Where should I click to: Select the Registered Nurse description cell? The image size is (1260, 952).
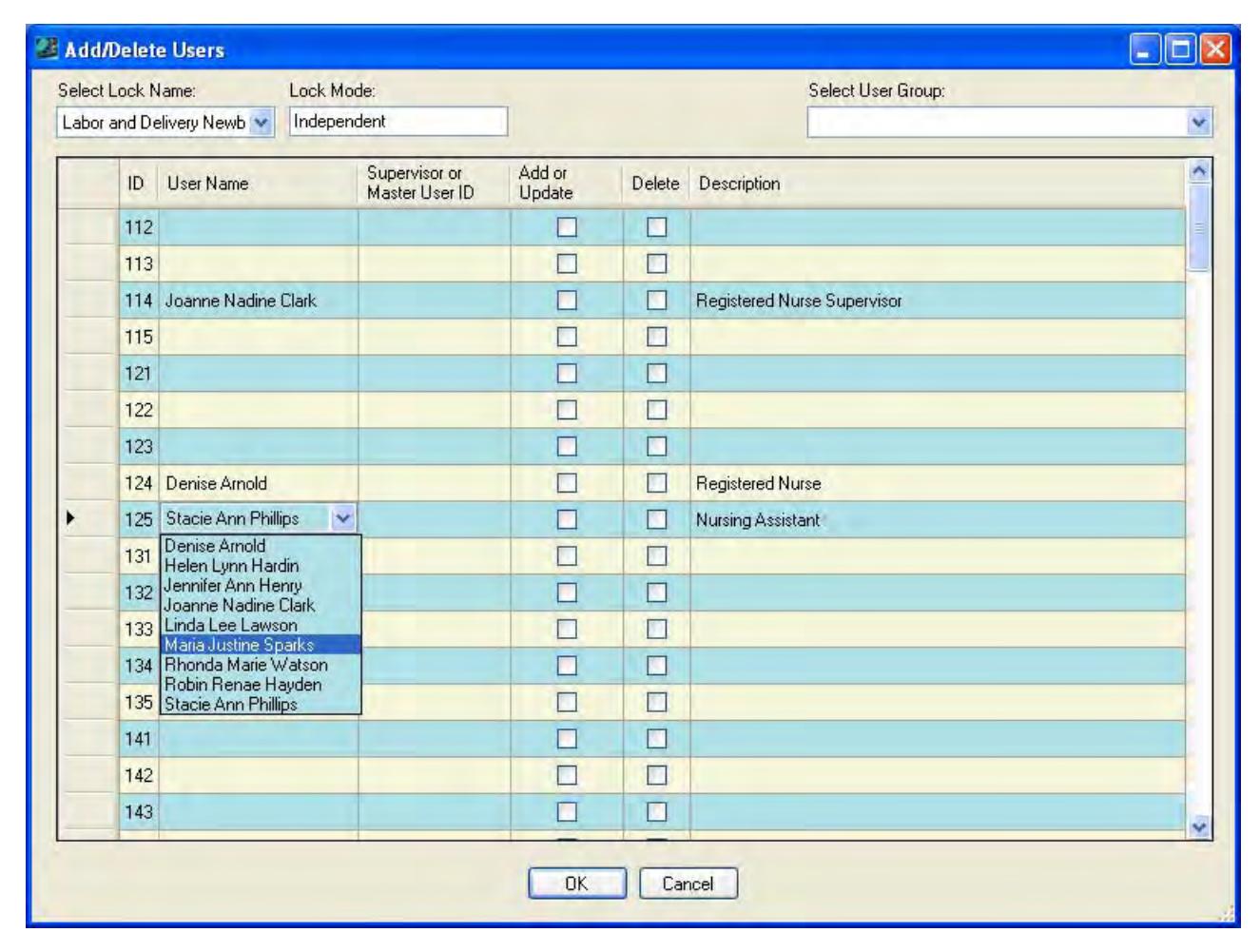[938, 483]
